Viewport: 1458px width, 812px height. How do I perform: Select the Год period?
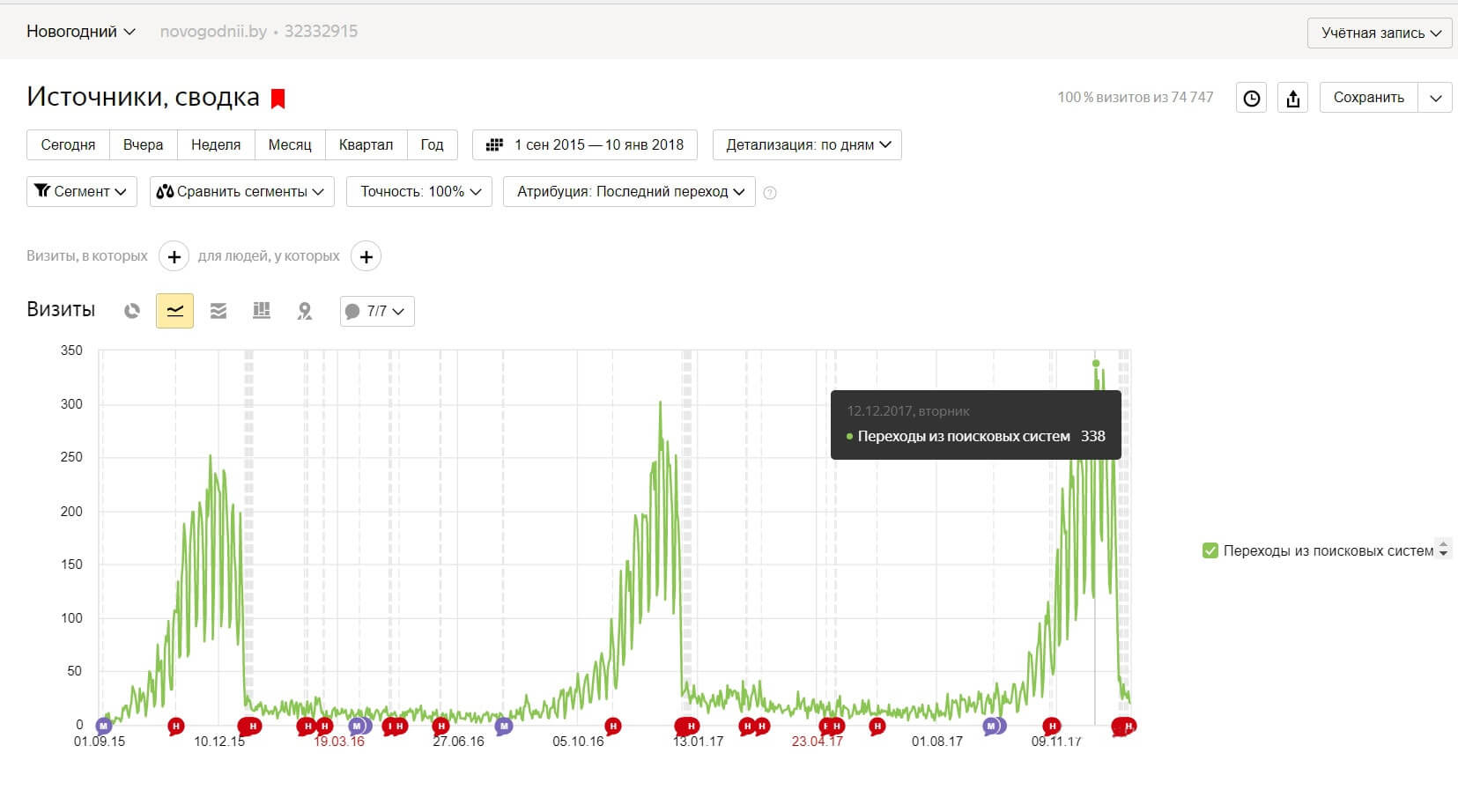tap(432, 144)
